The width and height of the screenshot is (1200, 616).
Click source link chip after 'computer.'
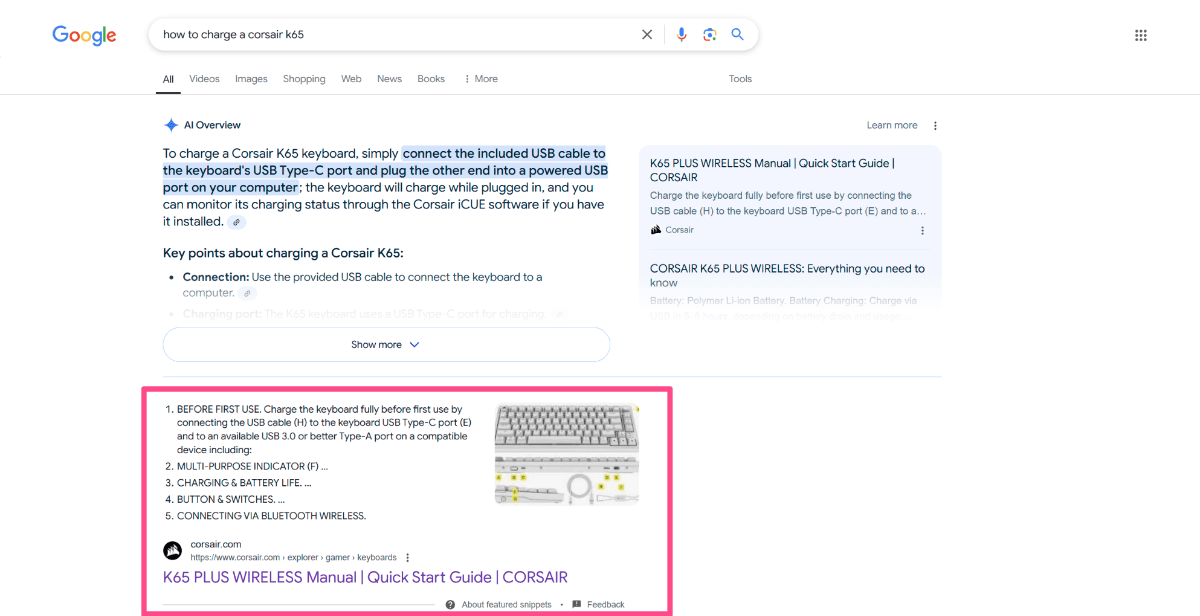247,293
